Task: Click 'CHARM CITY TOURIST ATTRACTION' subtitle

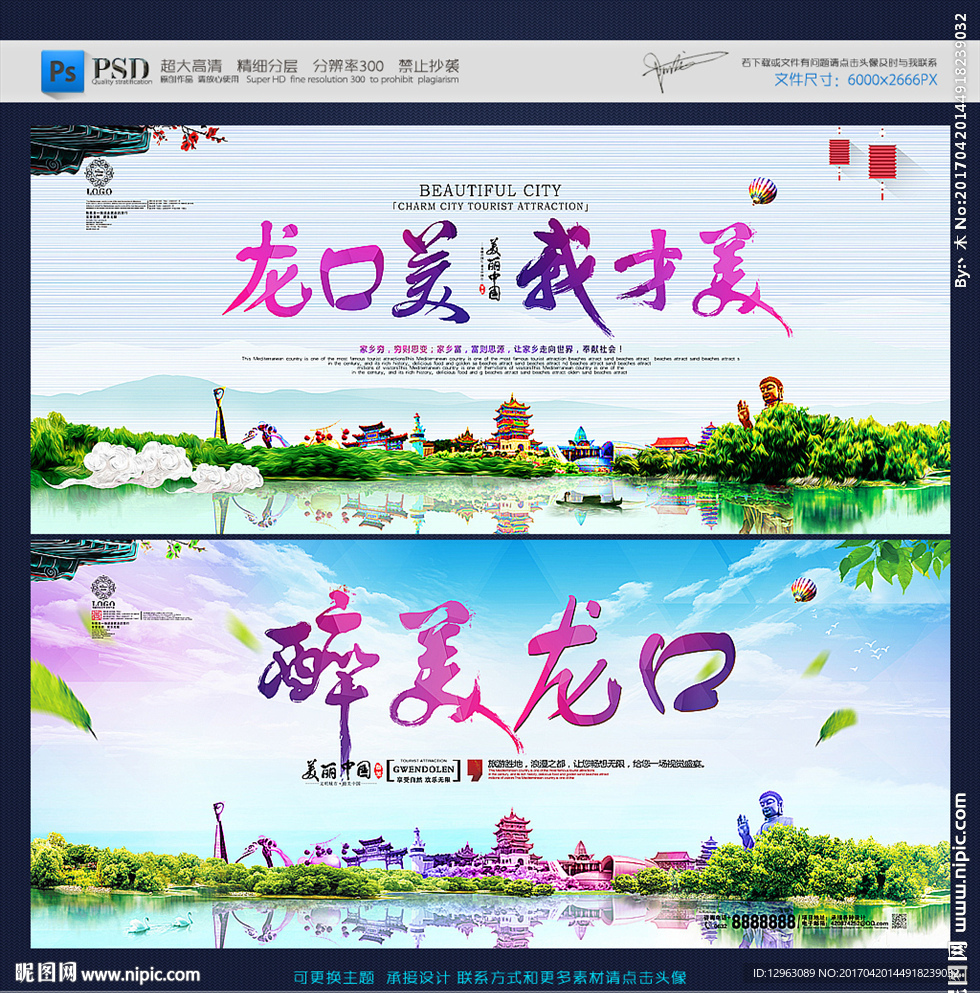Action: click(490, 206)
